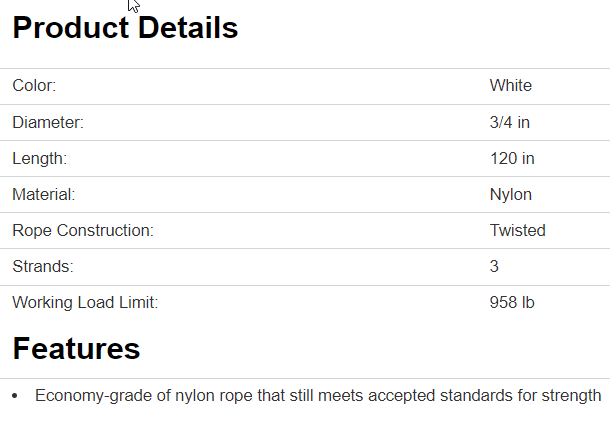This screenshot has height=428, width=610.
Task: Click the Working Load Limit: label
Action: [x=85, y=302]
